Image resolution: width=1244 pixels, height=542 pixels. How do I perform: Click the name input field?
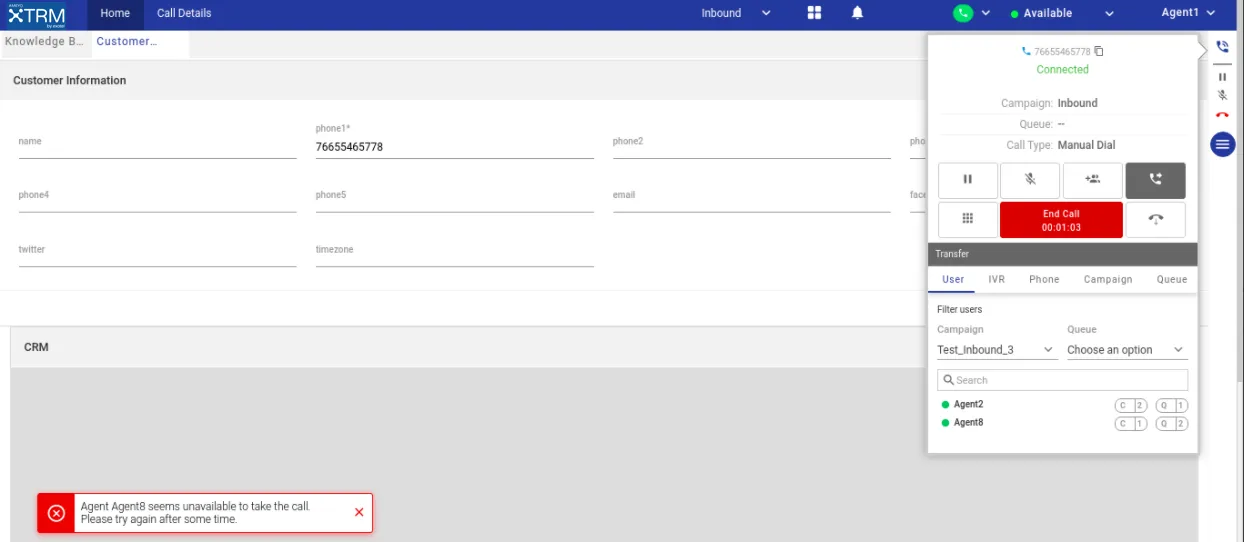coord(157,143)
